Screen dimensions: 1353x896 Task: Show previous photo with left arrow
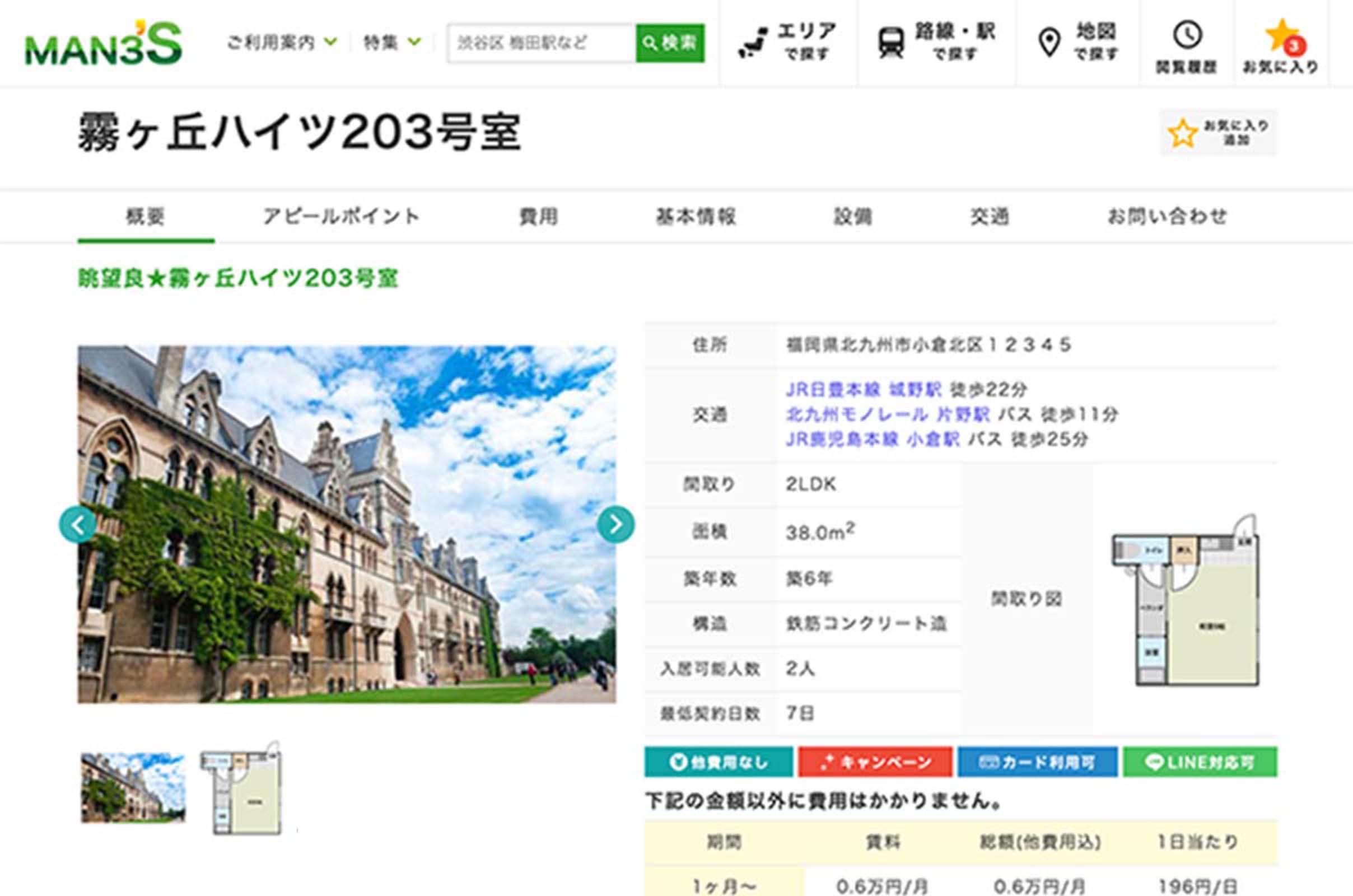78,524
